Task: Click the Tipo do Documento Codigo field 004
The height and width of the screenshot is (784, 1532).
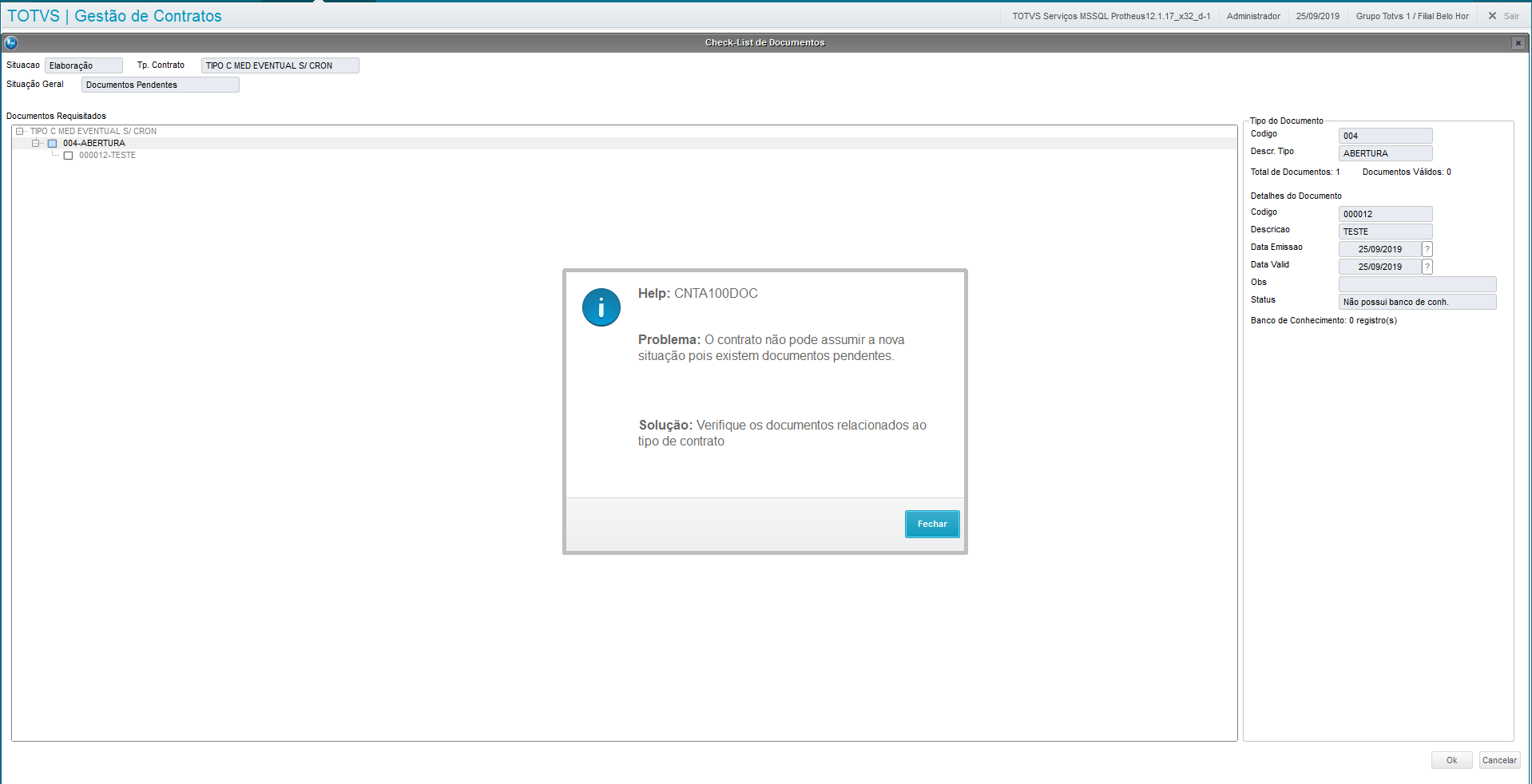Action: coord(1386,136)
